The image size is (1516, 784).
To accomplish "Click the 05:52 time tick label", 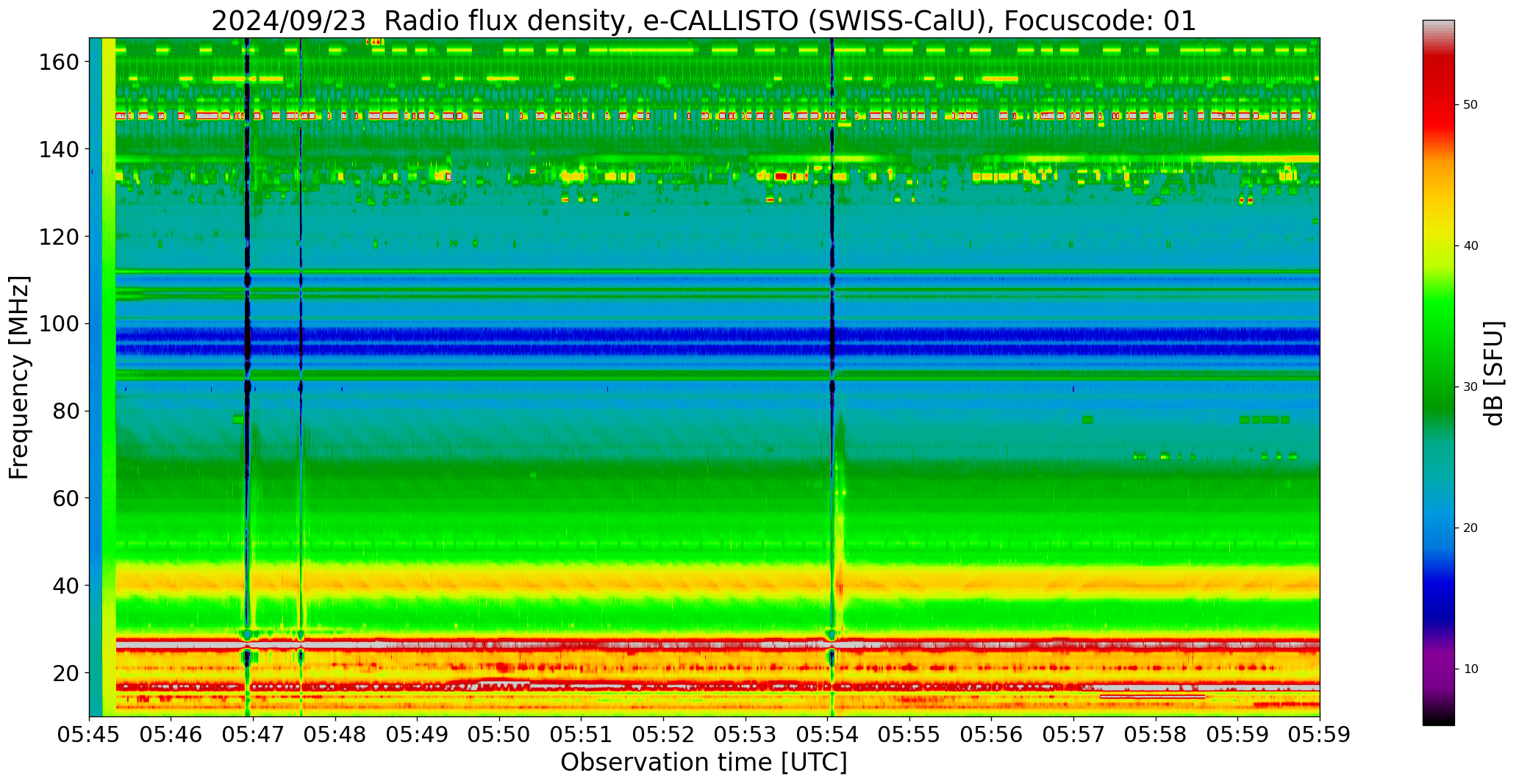I will click(x=664, y=735).
